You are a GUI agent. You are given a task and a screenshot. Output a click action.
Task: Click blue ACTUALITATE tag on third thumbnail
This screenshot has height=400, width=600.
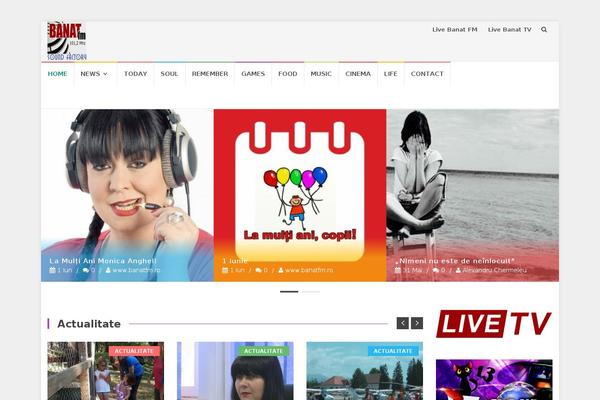coord(393,351)
